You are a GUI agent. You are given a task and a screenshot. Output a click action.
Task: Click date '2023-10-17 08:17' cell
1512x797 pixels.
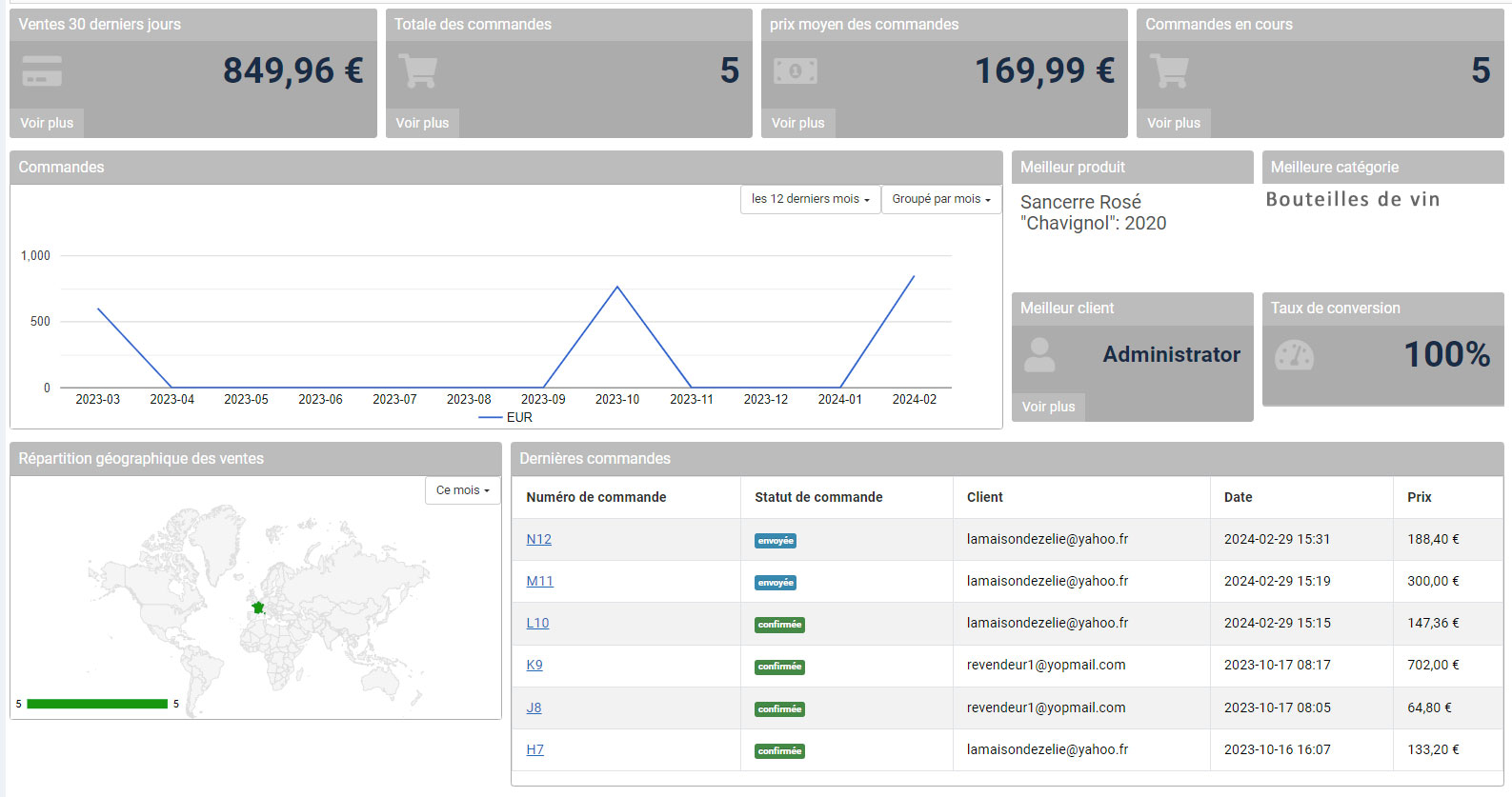point(1278,665)
